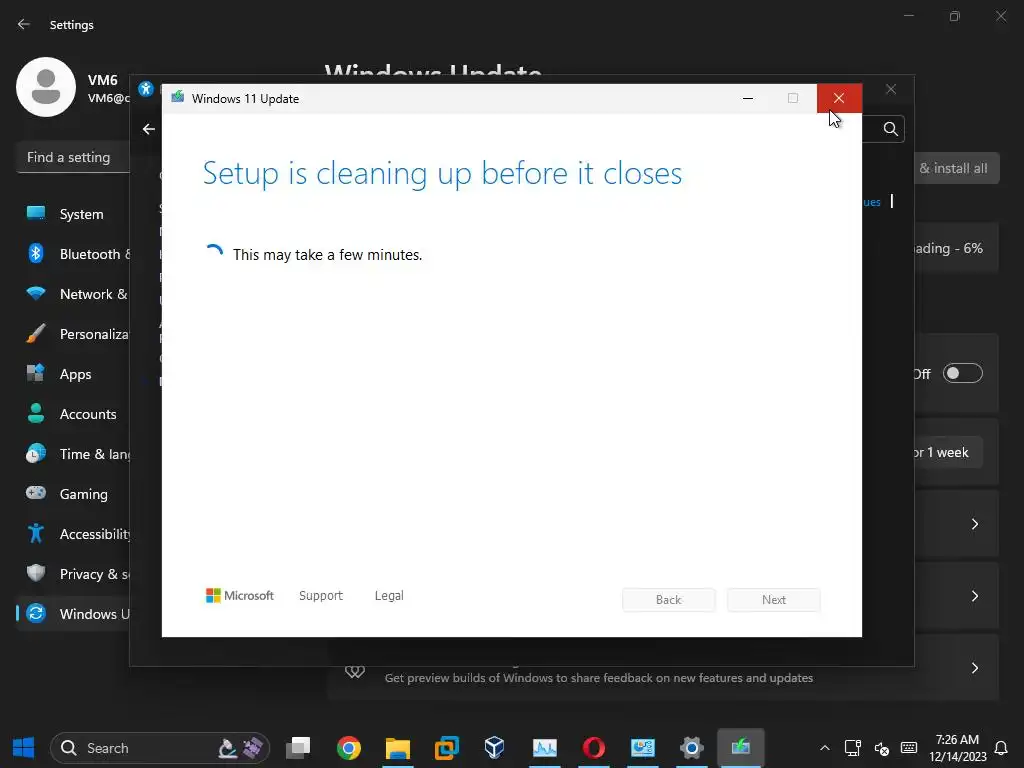Viewport: 1024px width, 768px height.
Task: Click the Back button in setup dialog
Action: tap(669, 600)
